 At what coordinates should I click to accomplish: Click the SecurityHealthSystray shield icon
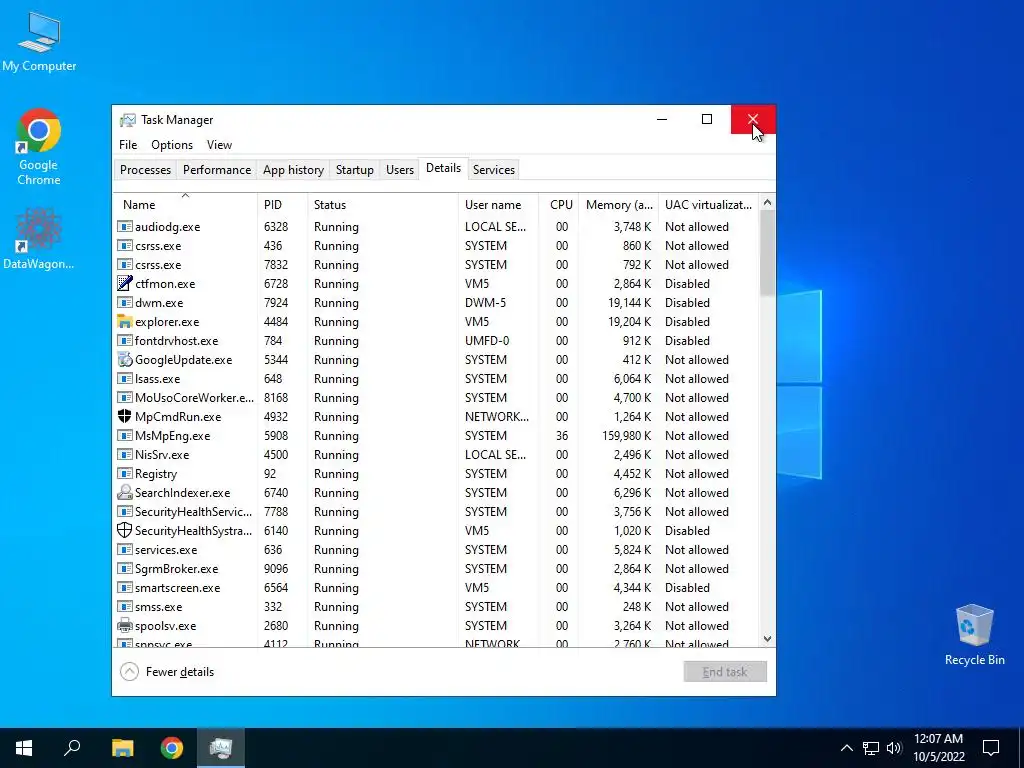(x=125, y=530)
